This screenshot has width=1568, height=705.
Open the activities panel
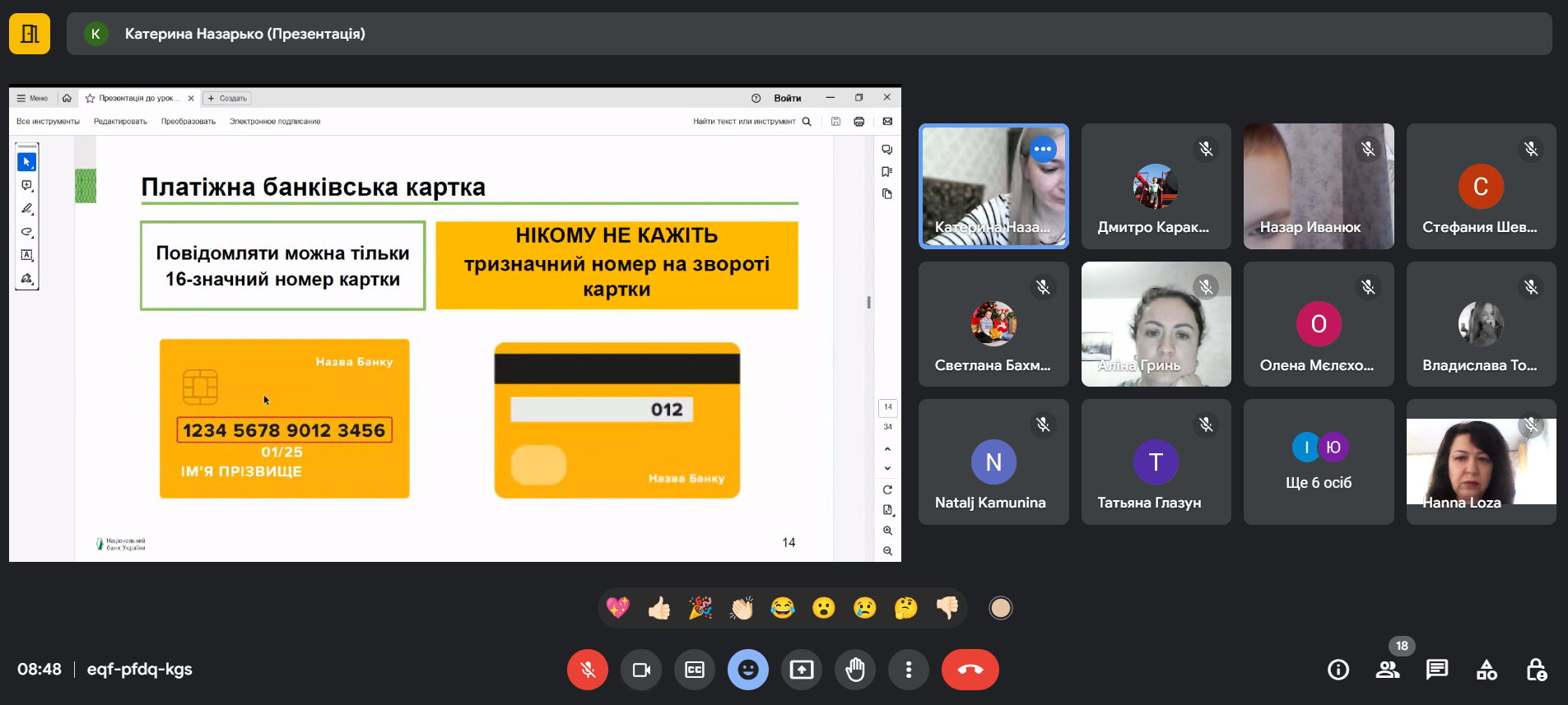[x=1487, y=670]
